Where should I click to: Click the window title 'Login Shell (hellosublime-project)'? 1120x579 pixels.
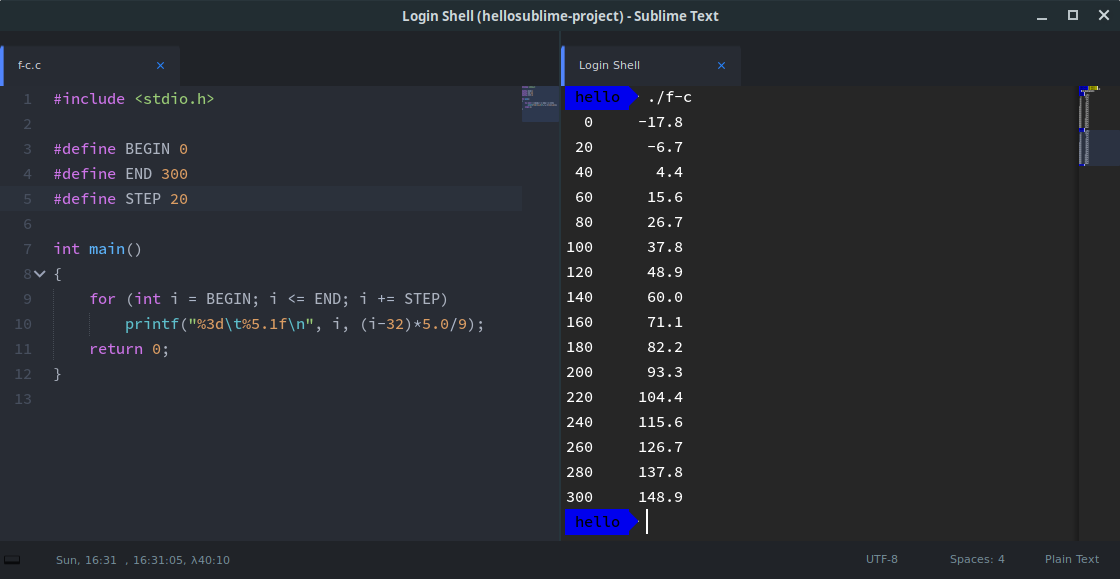[x=513, y=16]
